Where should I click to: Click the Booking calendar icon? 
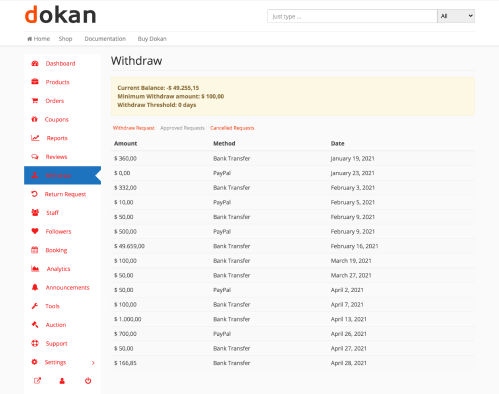point(35,250)
